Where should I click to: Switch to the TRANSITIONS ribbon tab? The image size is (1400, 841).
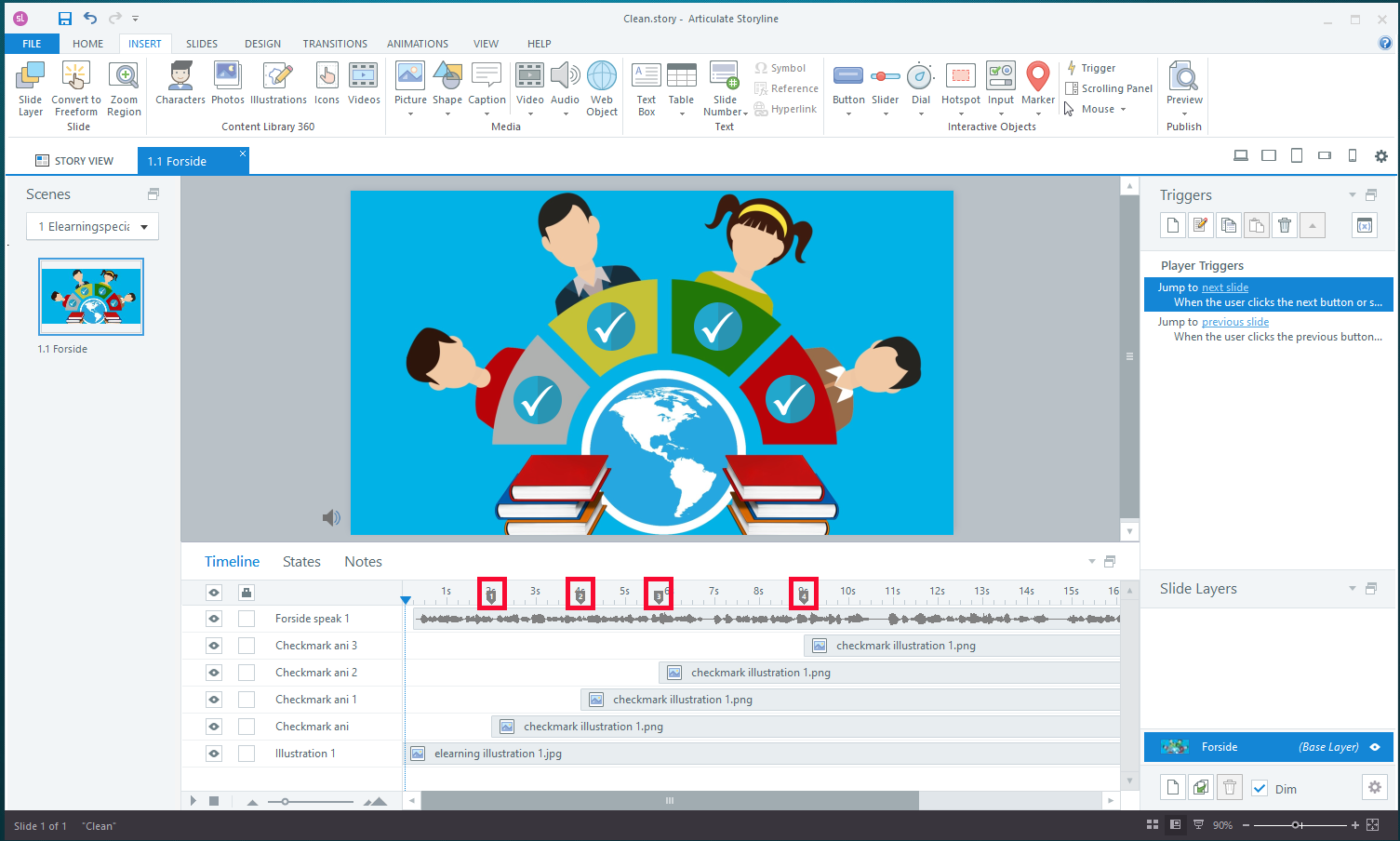tap(335, 43)
